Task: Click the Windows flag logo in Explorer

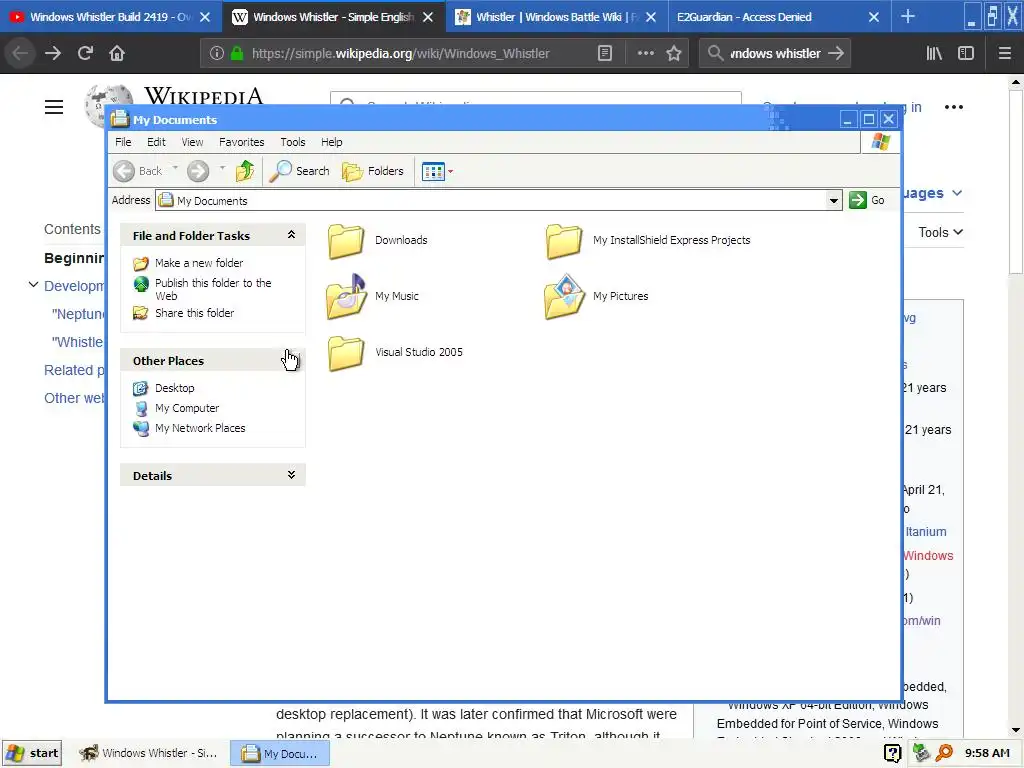Action: tap(880, 142)
